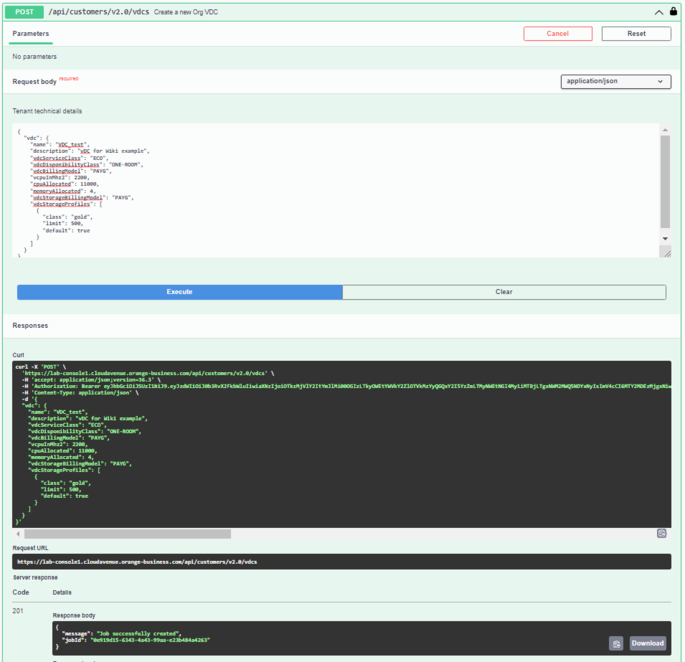The height and width of the screenshot is (662, 685).
Task: Click the Curl section label
Action: tap(18, 355)
